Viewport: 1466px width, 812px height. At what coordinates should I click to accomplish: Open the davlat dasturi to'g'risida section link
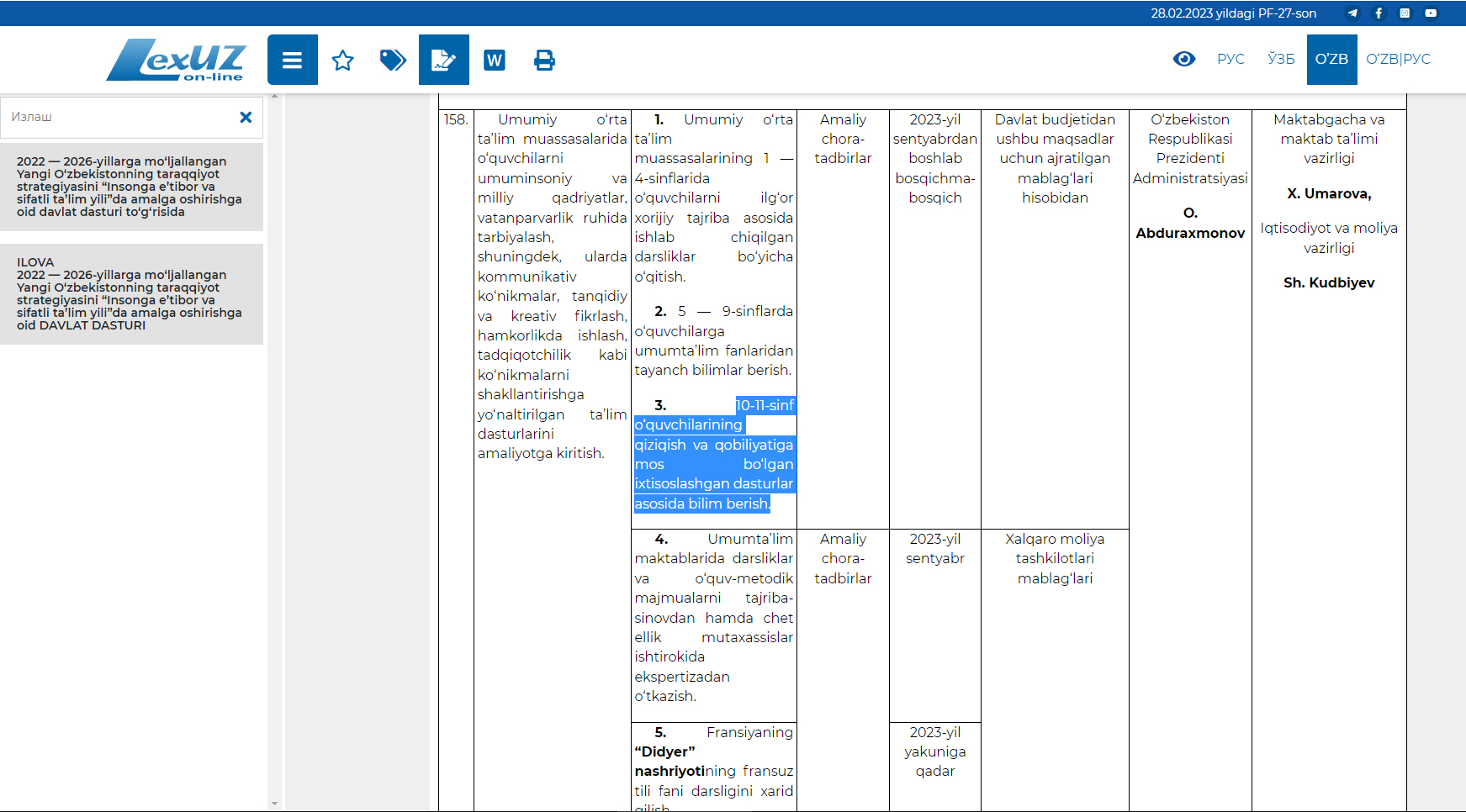tap(131, 187)
